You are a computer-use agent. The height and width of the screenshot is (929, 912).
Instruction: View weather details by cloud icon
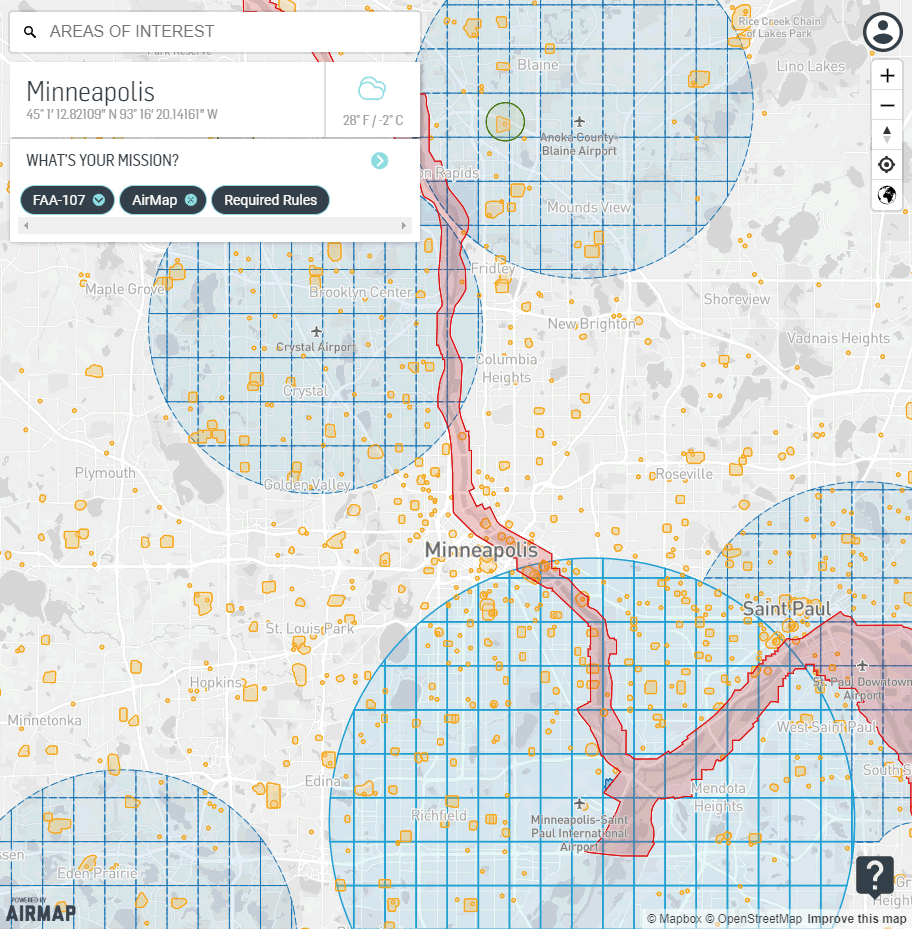click(372, 90)
